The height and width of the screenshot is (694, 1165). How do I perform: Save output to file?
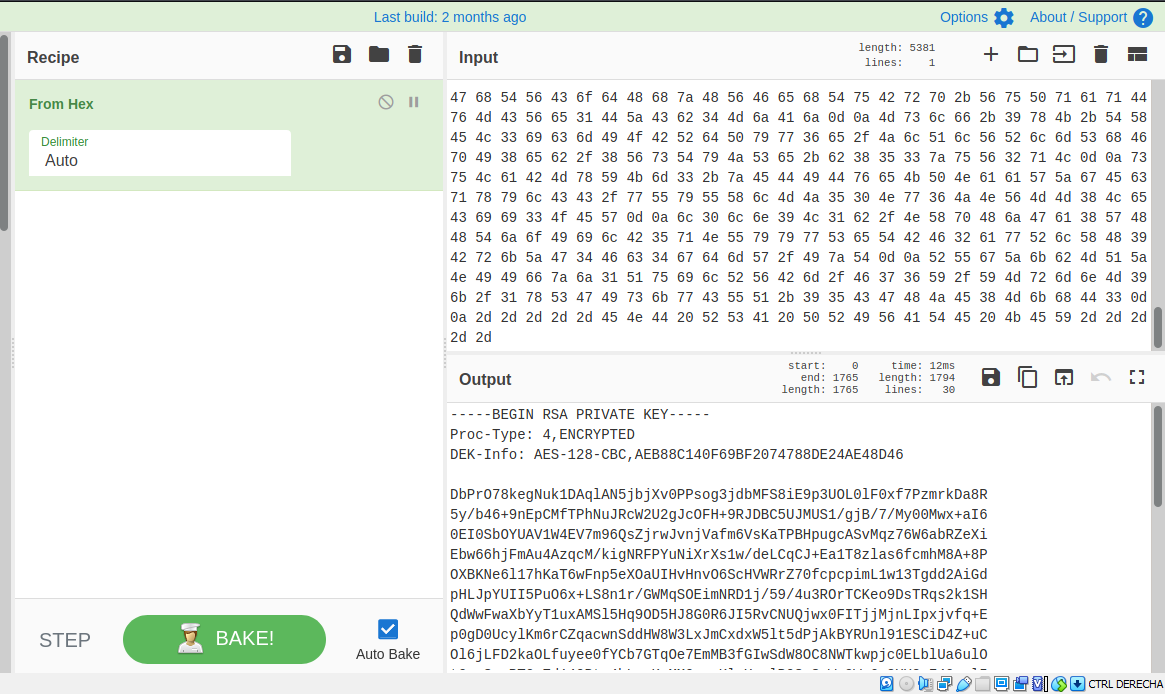pyautogui.click(x=991, y=377)
